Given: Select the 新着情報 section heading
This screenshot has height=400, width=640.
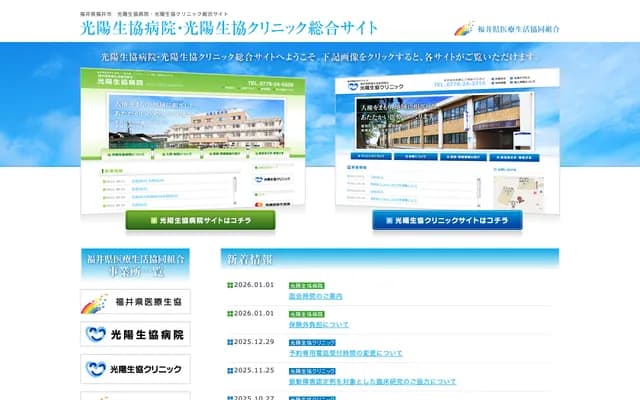Looking at the screenshot, I should 249,259.
